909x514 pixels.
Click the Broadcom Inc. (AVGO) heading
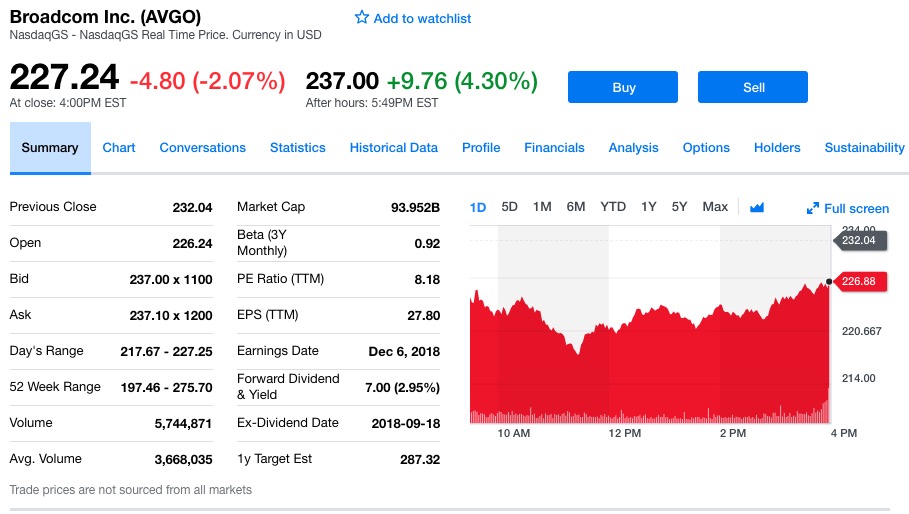(106, 16)
